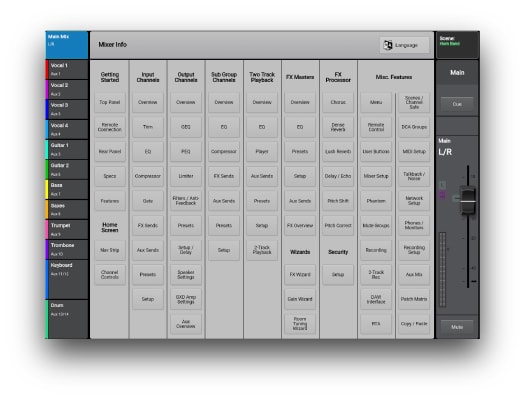This screenshot has height=398, width=525.
Task: Adjust the Main L/R fader
Action: tap(468, 201)
